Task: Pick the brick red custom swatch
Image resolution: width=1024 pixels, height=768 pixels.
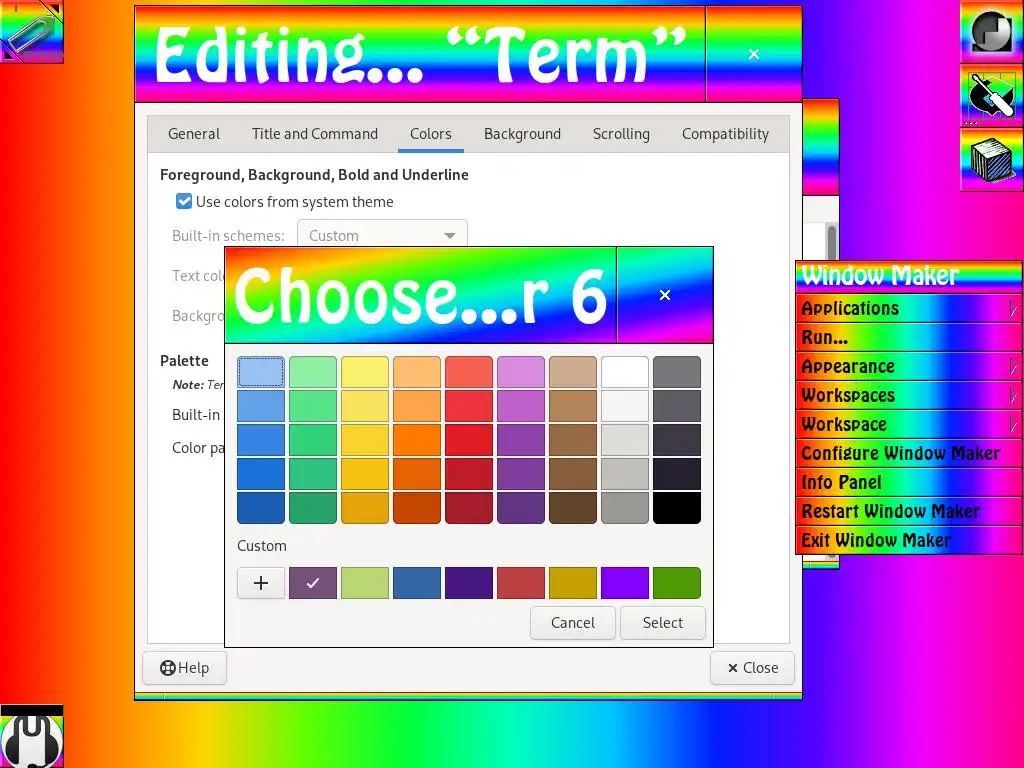Action: [520, 583]
